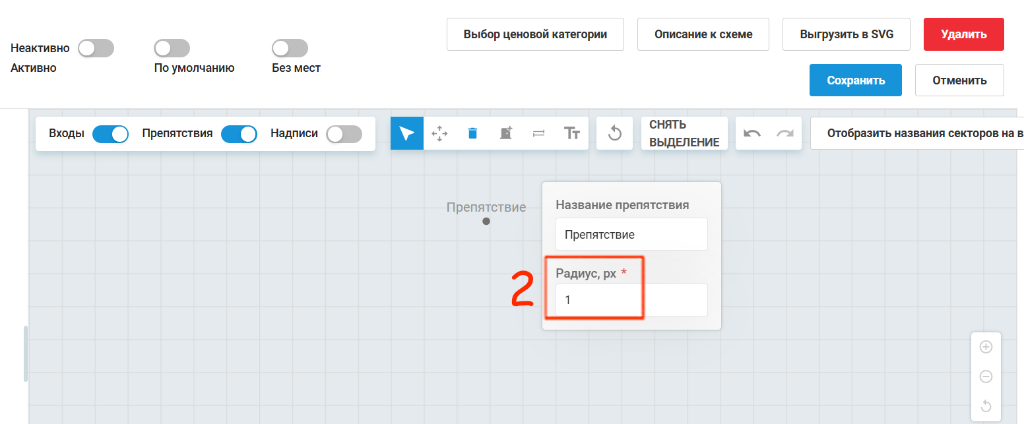Image resolution: width=1024 pixels, height=424 pixels.
Task: Select the arrow pointer tool
Action: coord(407,133)
